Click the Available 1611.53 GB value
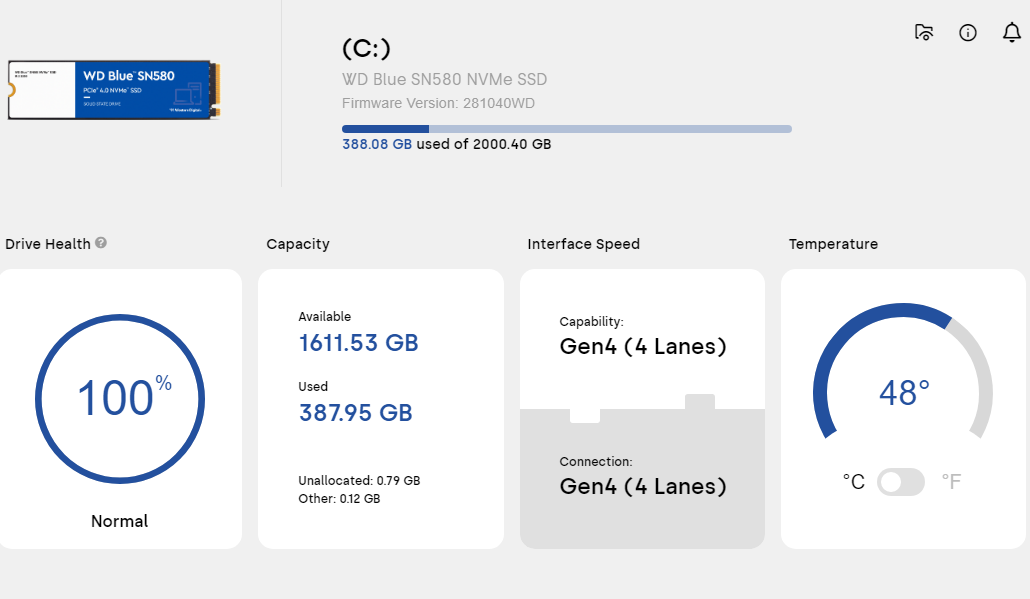 (358, 343)
